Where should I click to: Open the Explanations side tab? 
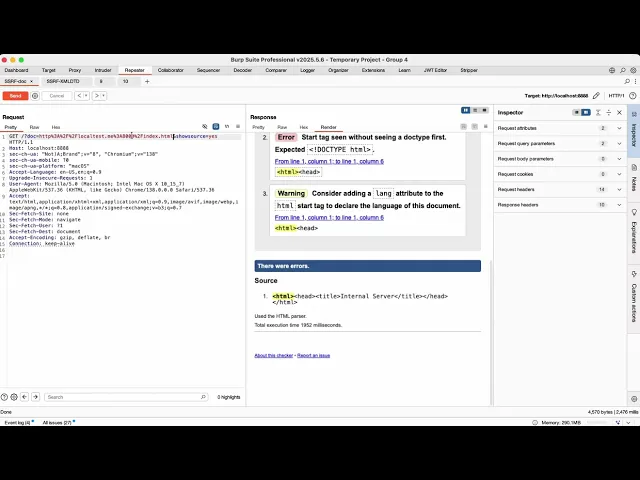[634, 231]
